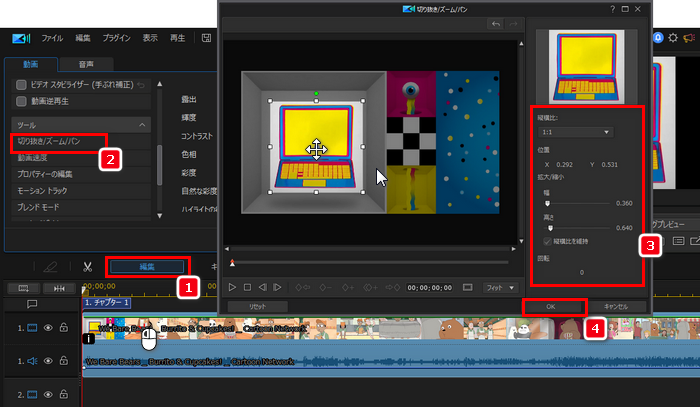The image size is (700, 407).
Task: Click the previous frame button
Action: pos(263,286)
